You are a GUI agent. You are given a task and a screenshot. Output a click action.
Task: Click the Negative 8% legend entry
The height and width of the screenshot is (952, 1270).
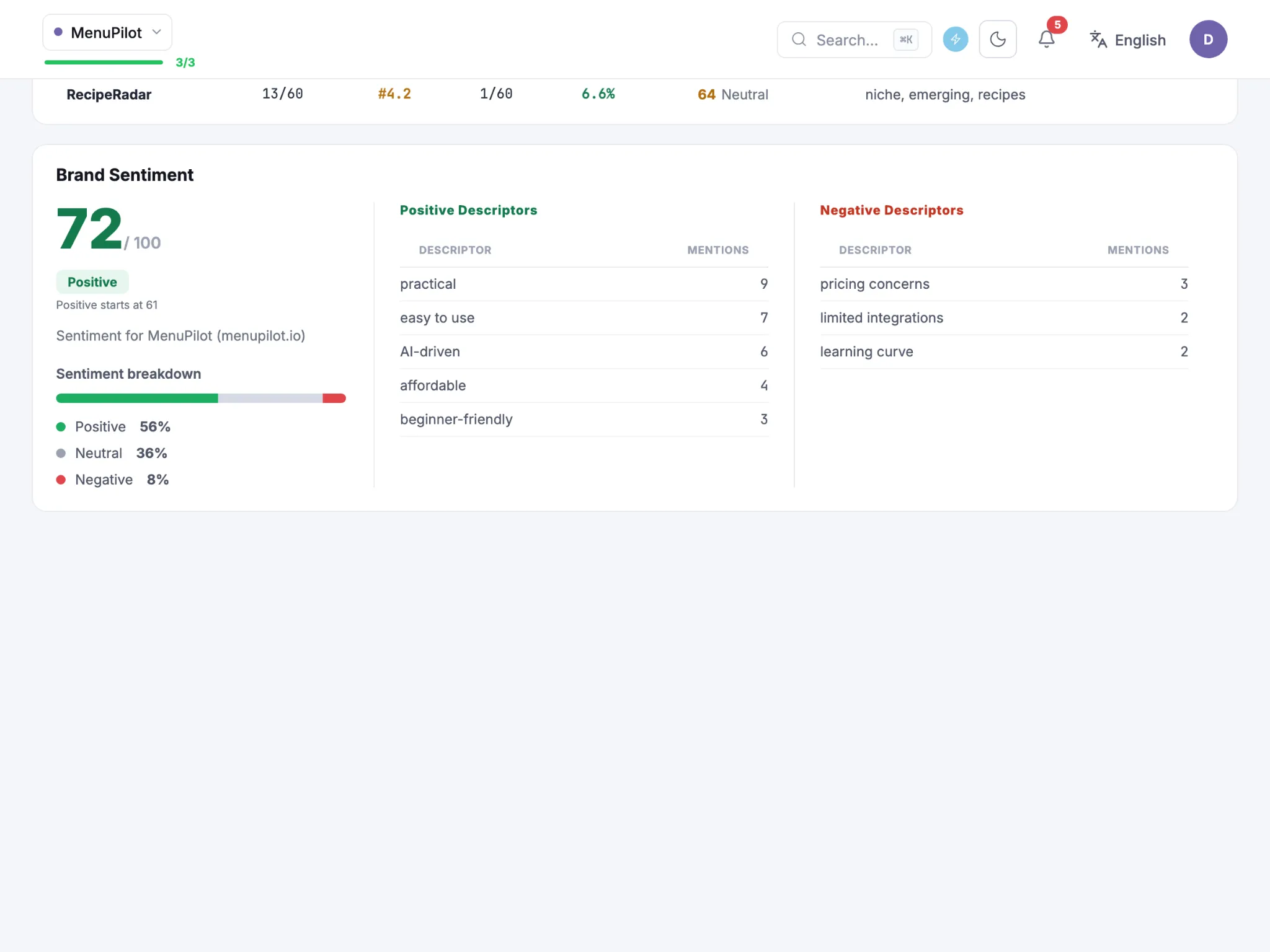pos(113,480)
